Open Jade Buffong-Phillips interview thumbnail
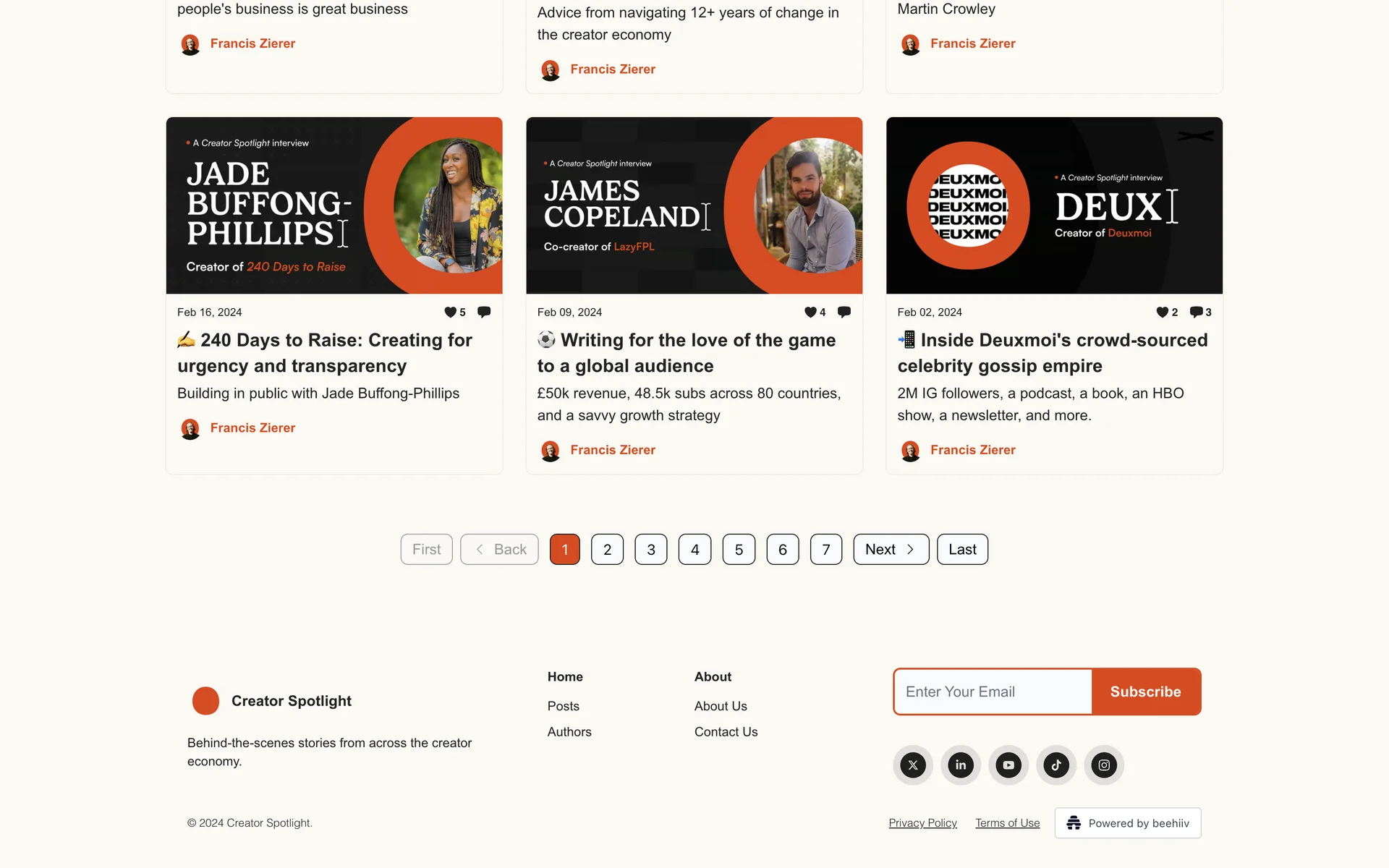 (x=334, y=205)
